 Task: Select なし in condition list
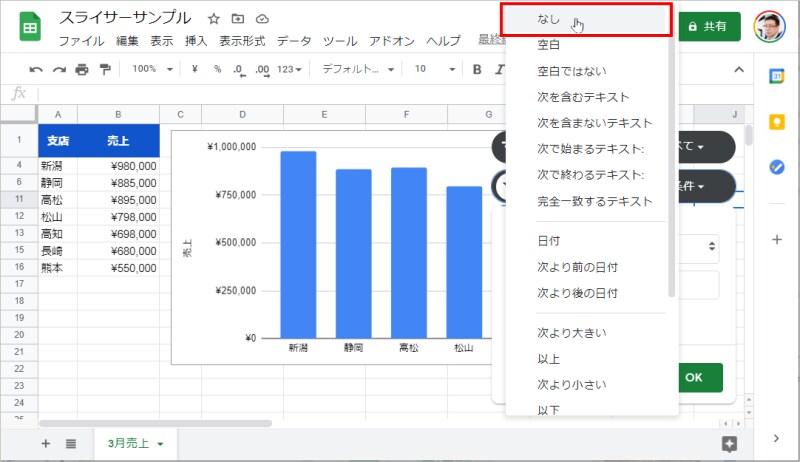tap(586, 19)
